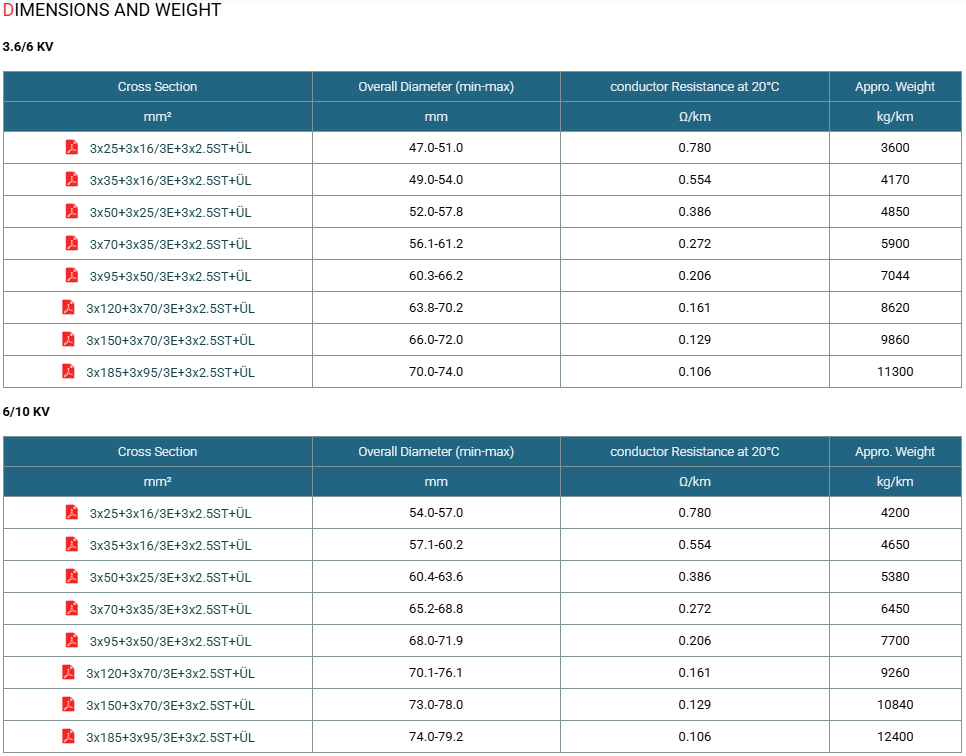Open PDF icon for 3.6/6 KV 3x150+3x70 cable
The width and height of the screenshot is (966, 756).
pos(68,339)
